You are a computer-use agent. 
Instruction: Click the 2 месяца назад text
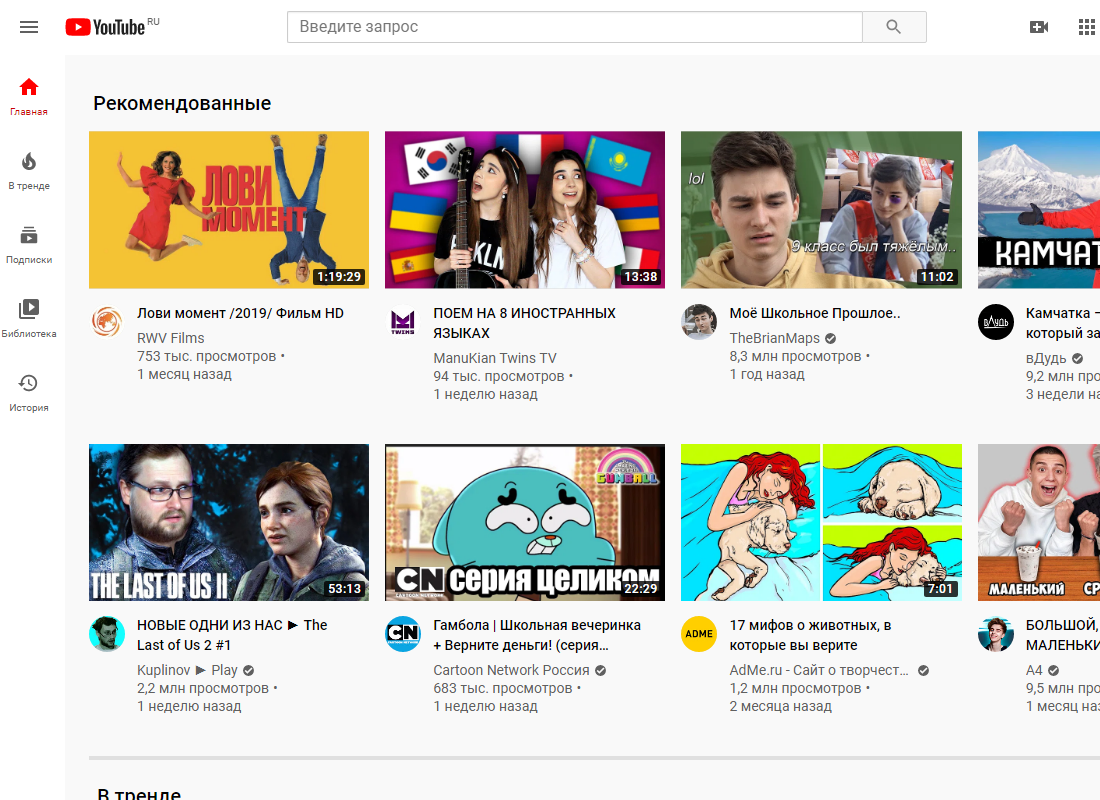coord(780,706)
